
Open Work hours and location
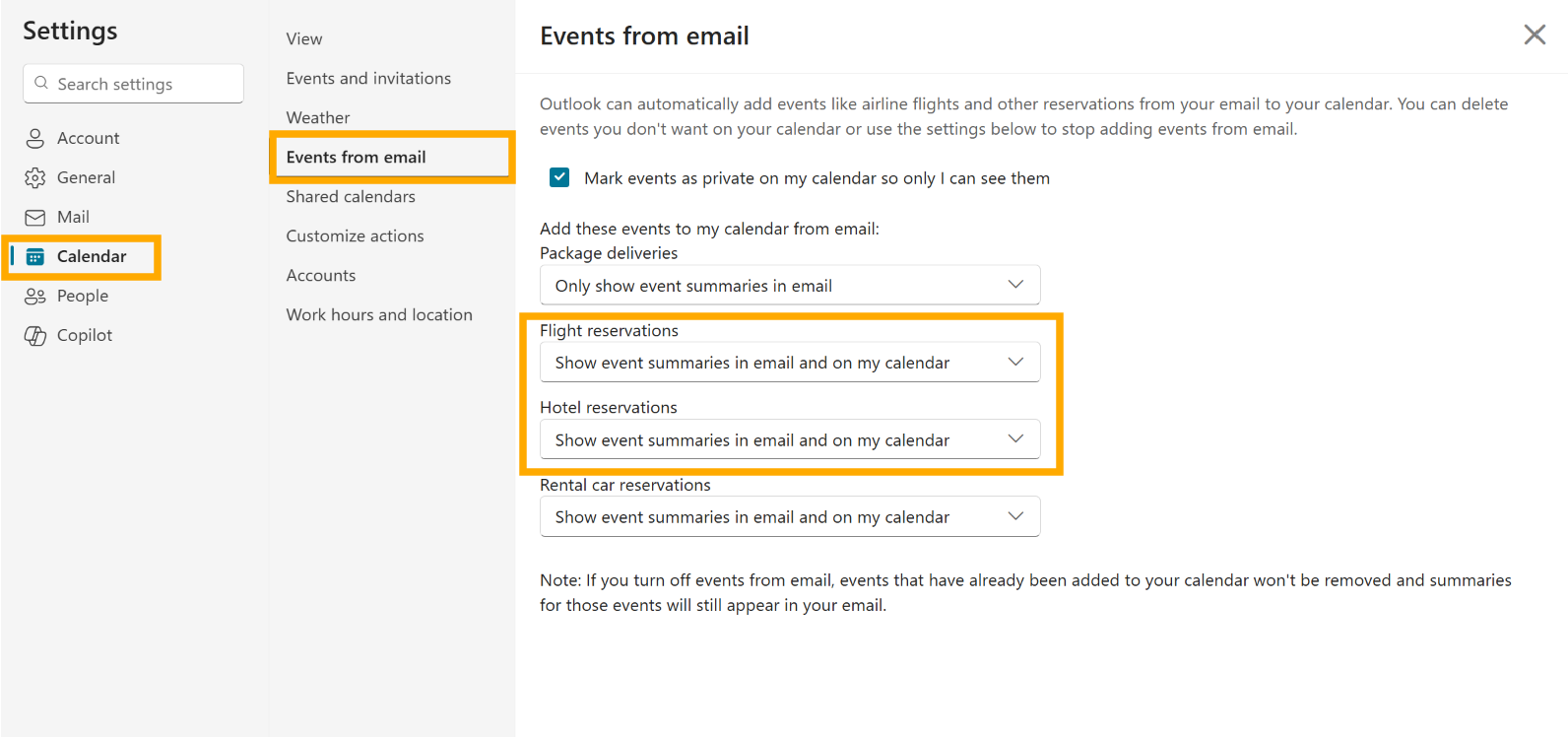[379, 315]
